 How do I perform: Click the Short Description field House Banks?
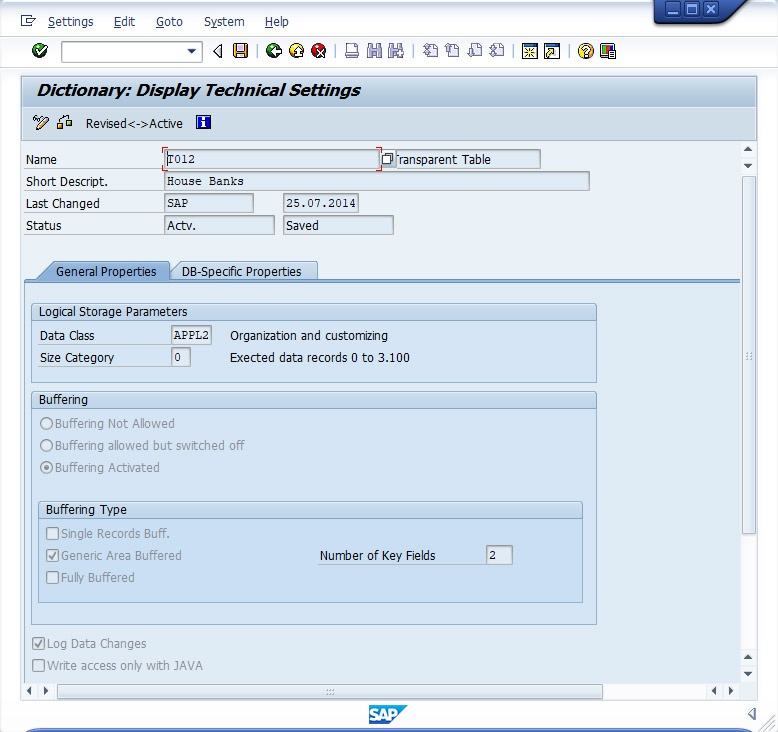click(x=377, y=181)
